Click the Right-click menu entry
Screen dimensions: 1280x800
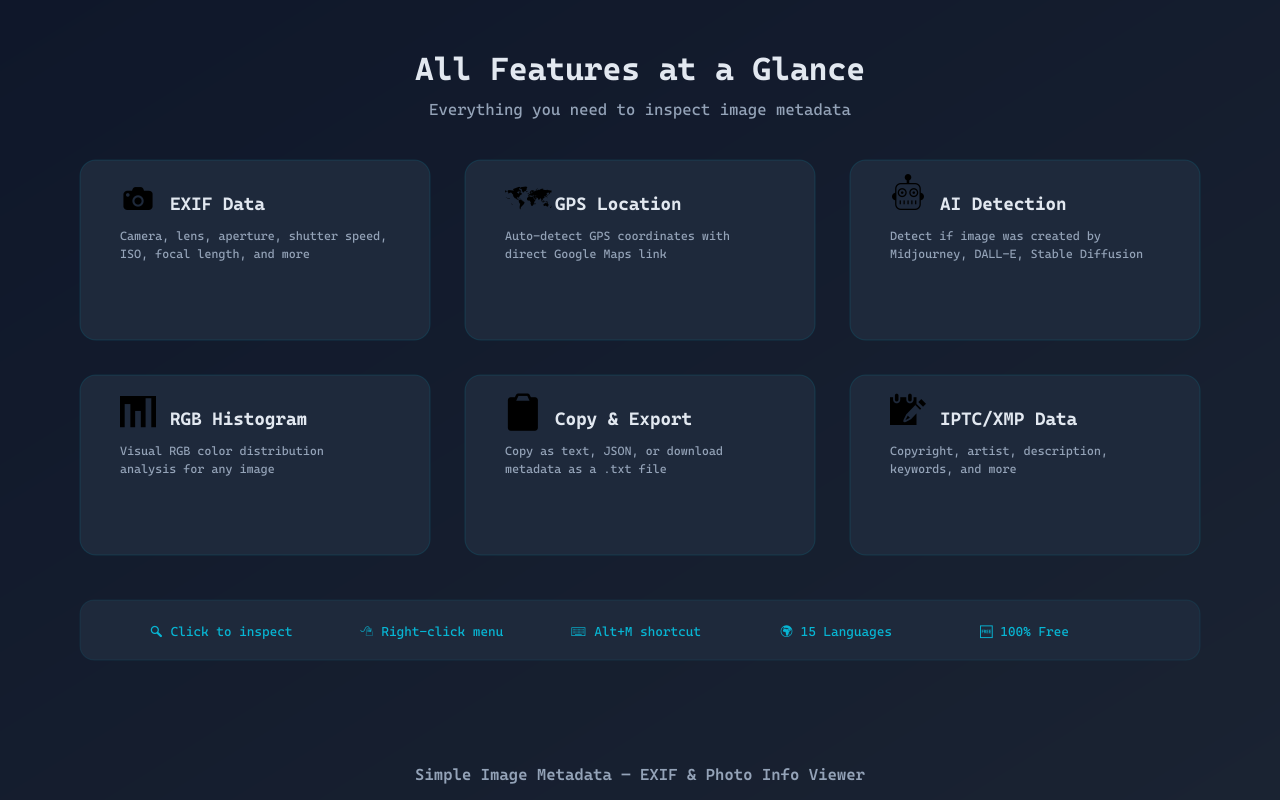point(442,631)
